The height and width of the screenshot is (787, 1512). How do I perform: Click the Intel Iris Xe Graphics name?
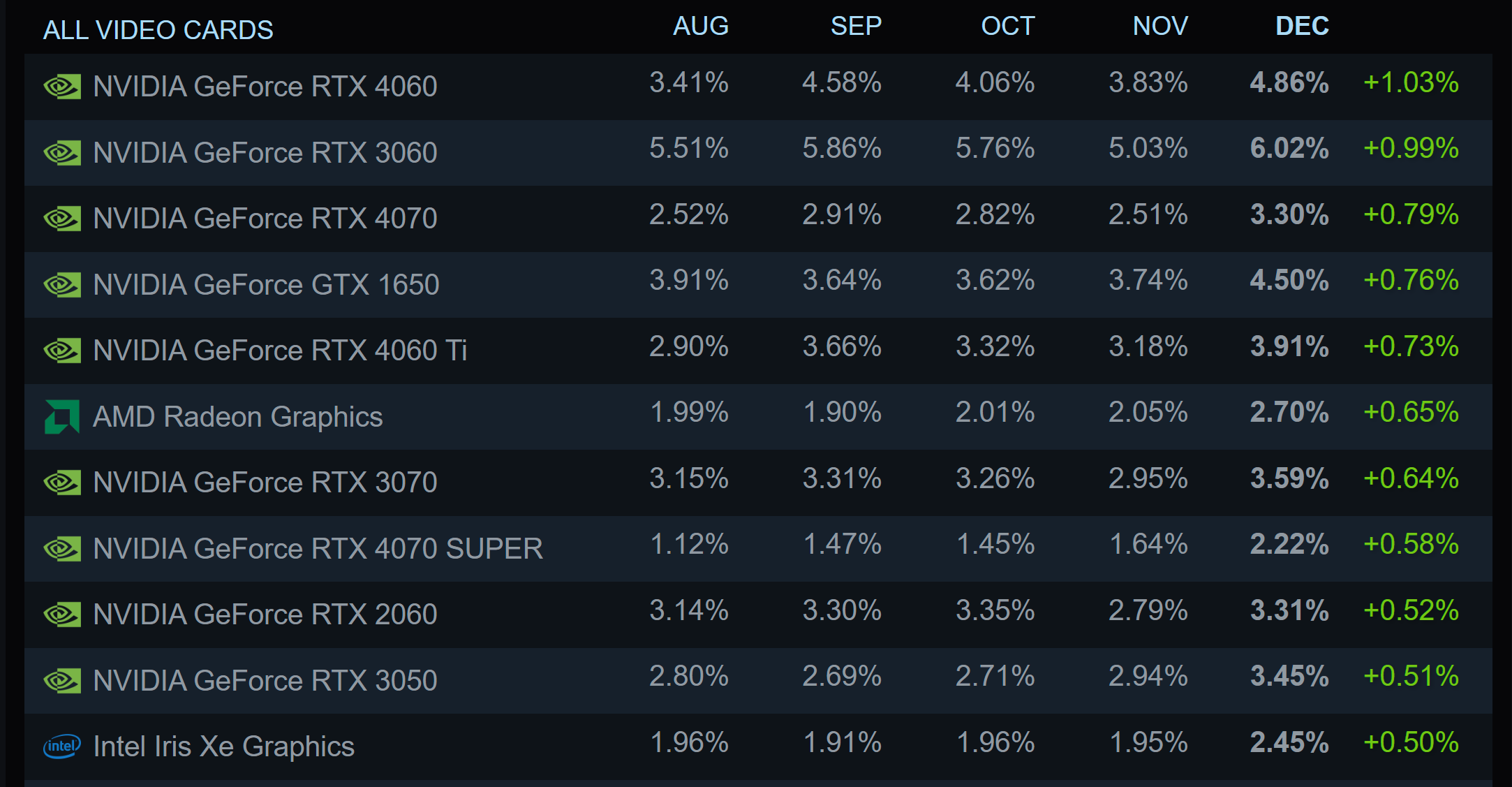coord(224,746)
